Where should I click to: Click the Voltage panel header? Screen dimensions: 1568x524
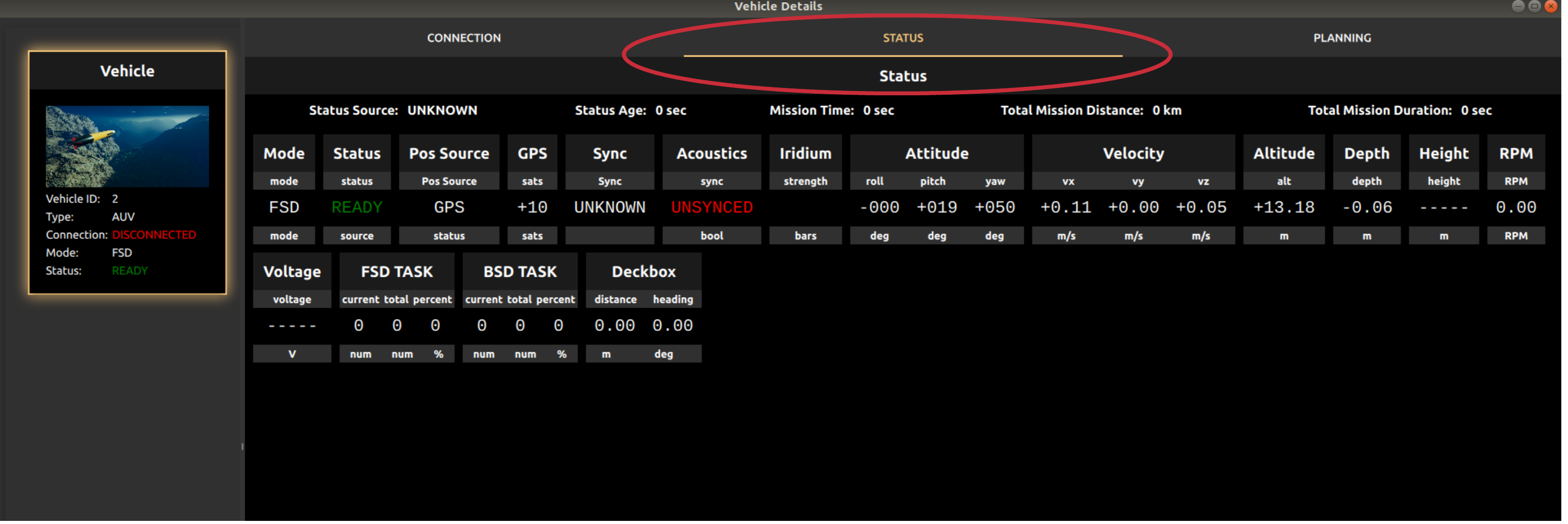(x=293, y=272)
